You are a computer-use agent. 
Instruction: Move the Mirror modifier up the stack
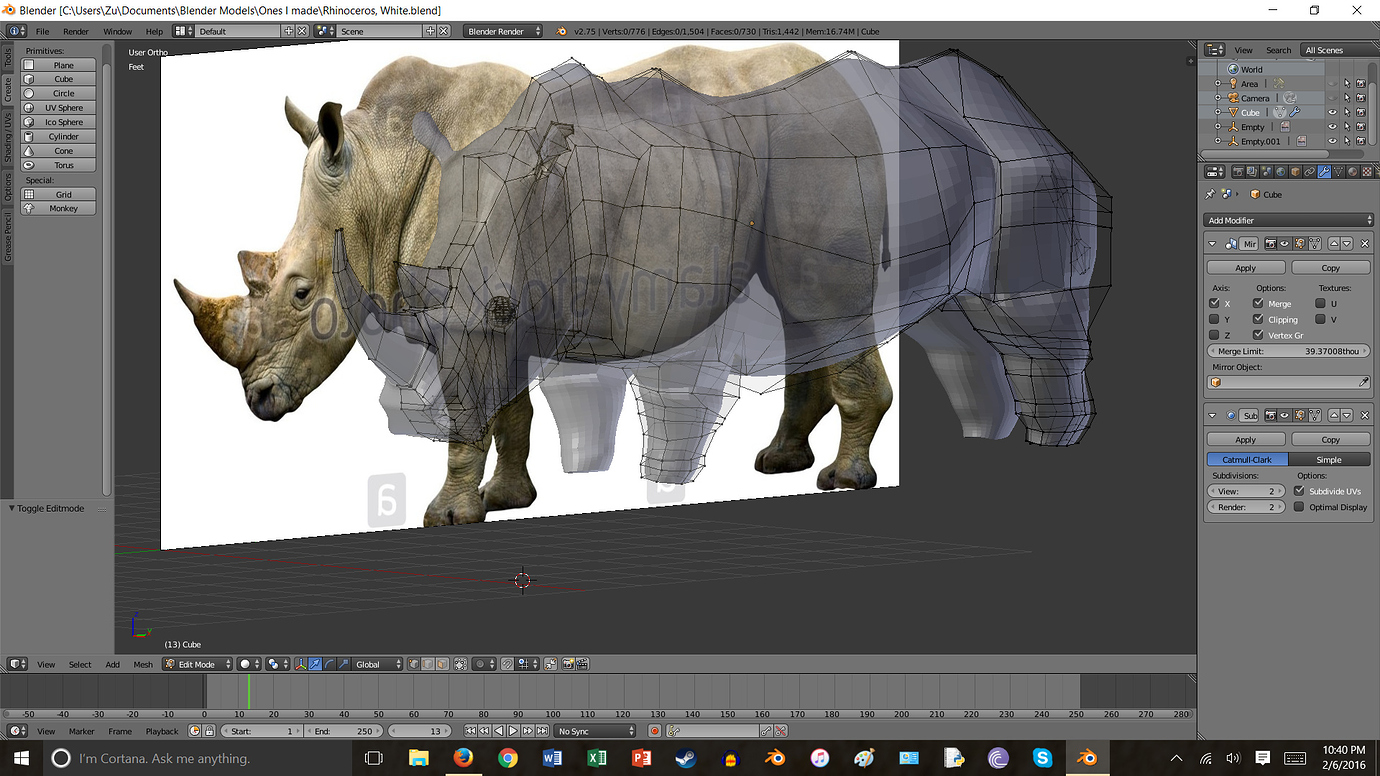(x=1333, y=244)
